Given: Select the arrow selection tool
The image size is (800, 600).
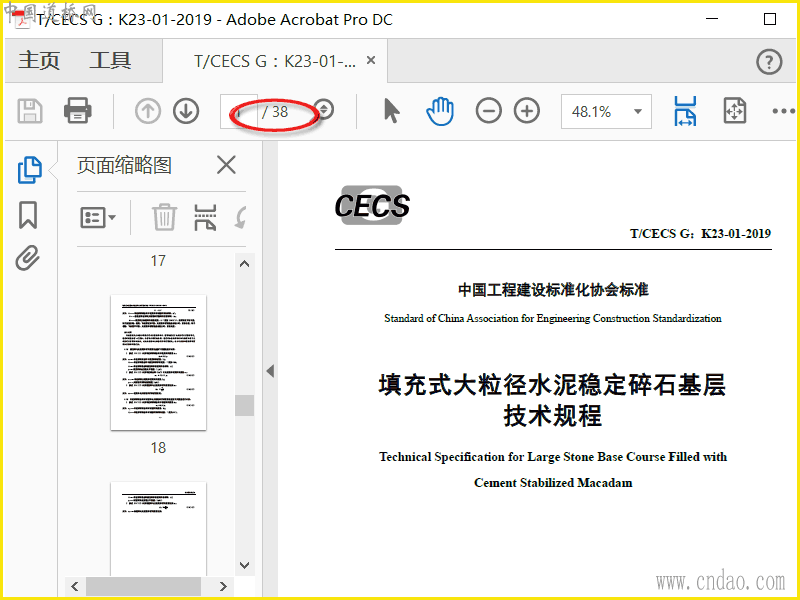Looking at the screenshot, I should (x=391, y=111).
